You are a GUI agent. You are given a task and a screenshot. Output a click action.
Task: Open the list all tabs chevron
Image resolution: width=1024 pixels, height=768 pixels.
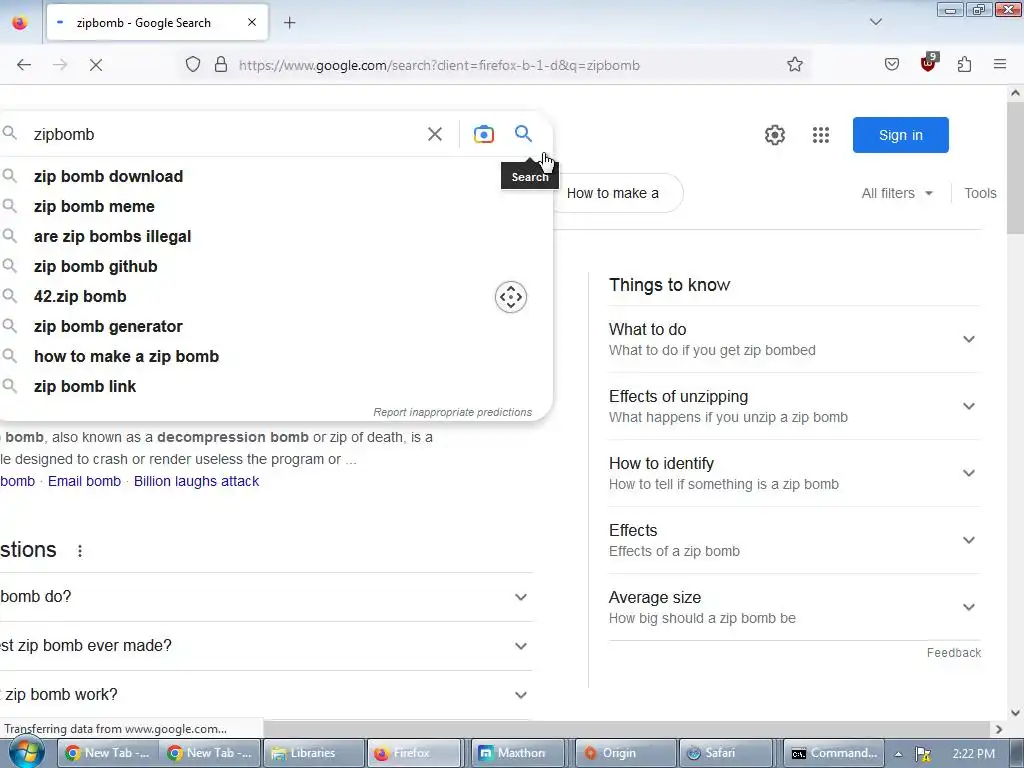coord(876,22)
